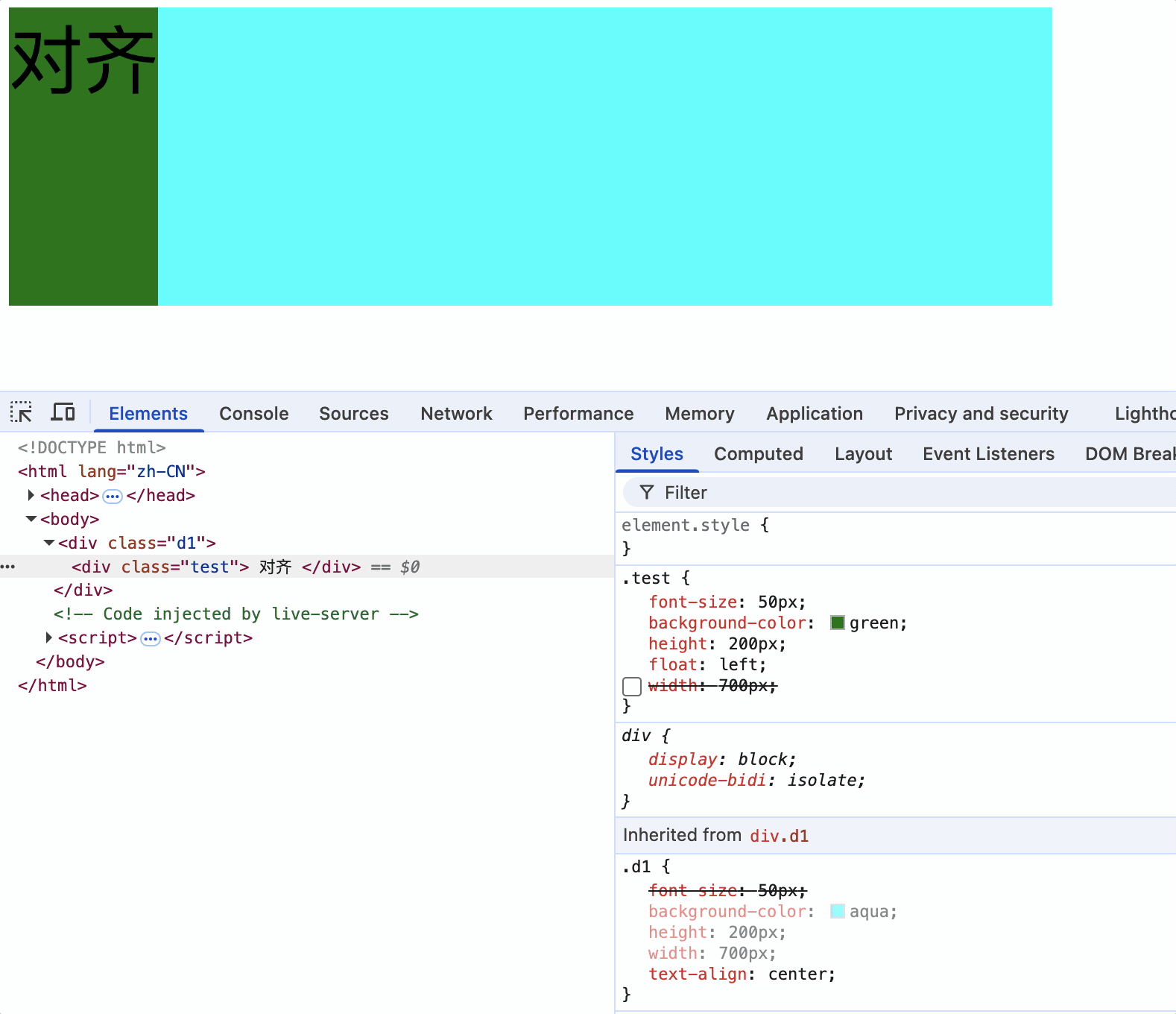Click the struck-through font-size in .d1

click(x=727, y=890)
